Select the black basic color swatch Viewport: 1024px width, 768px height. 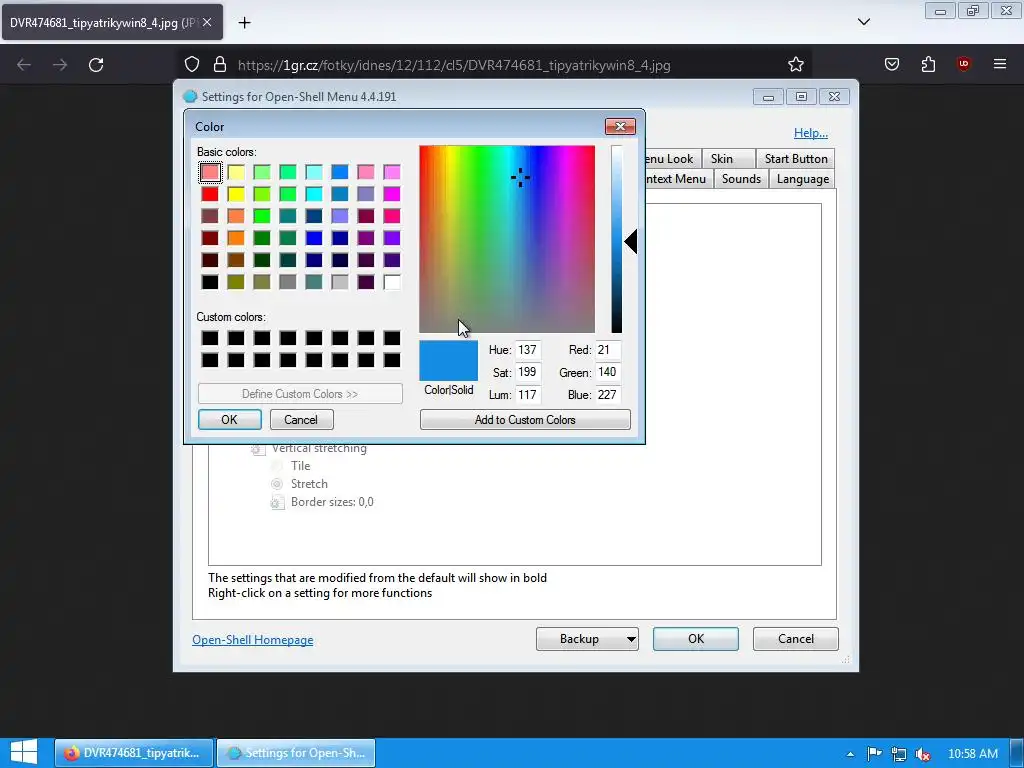[210, 282]
